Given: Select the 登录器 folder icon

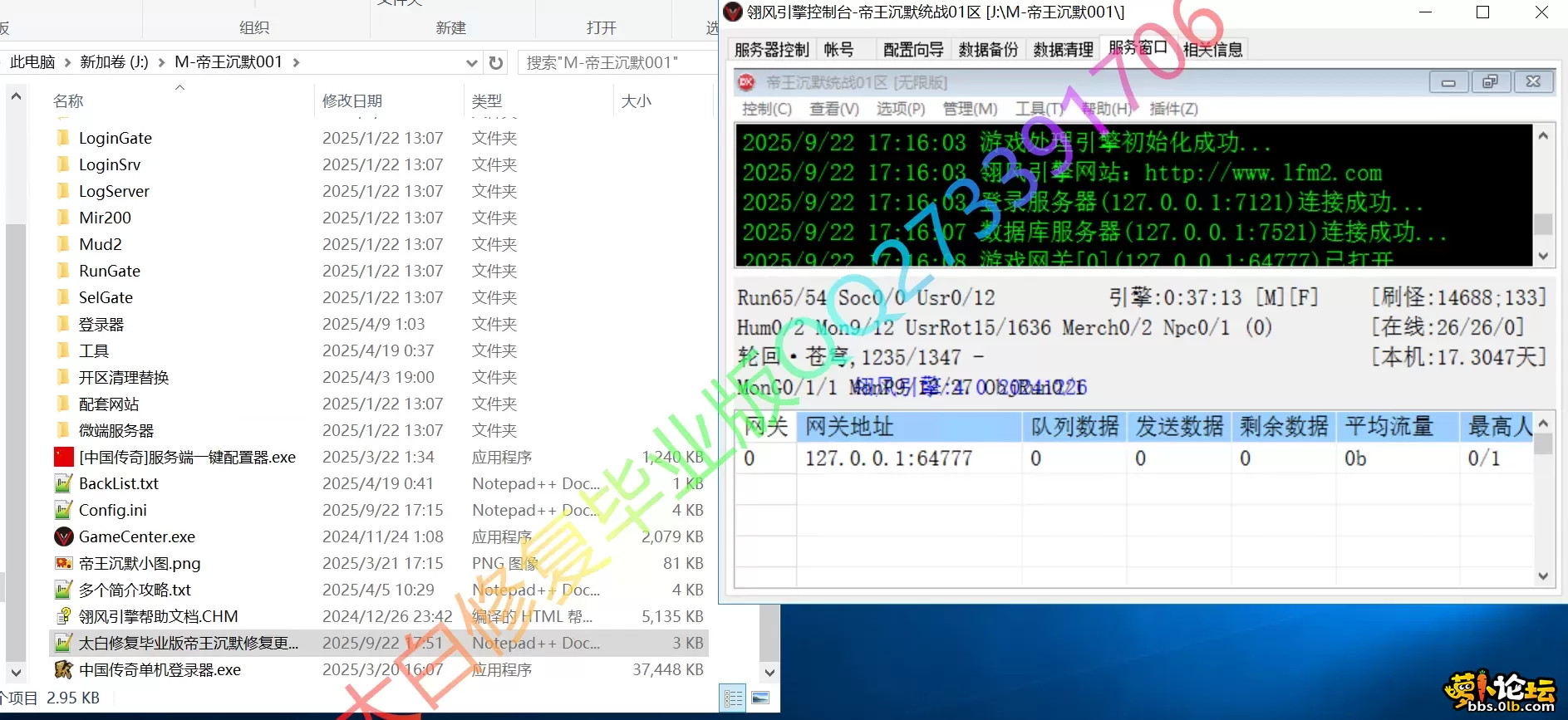Looking at the screenshot, I should (x=63, y=324).
